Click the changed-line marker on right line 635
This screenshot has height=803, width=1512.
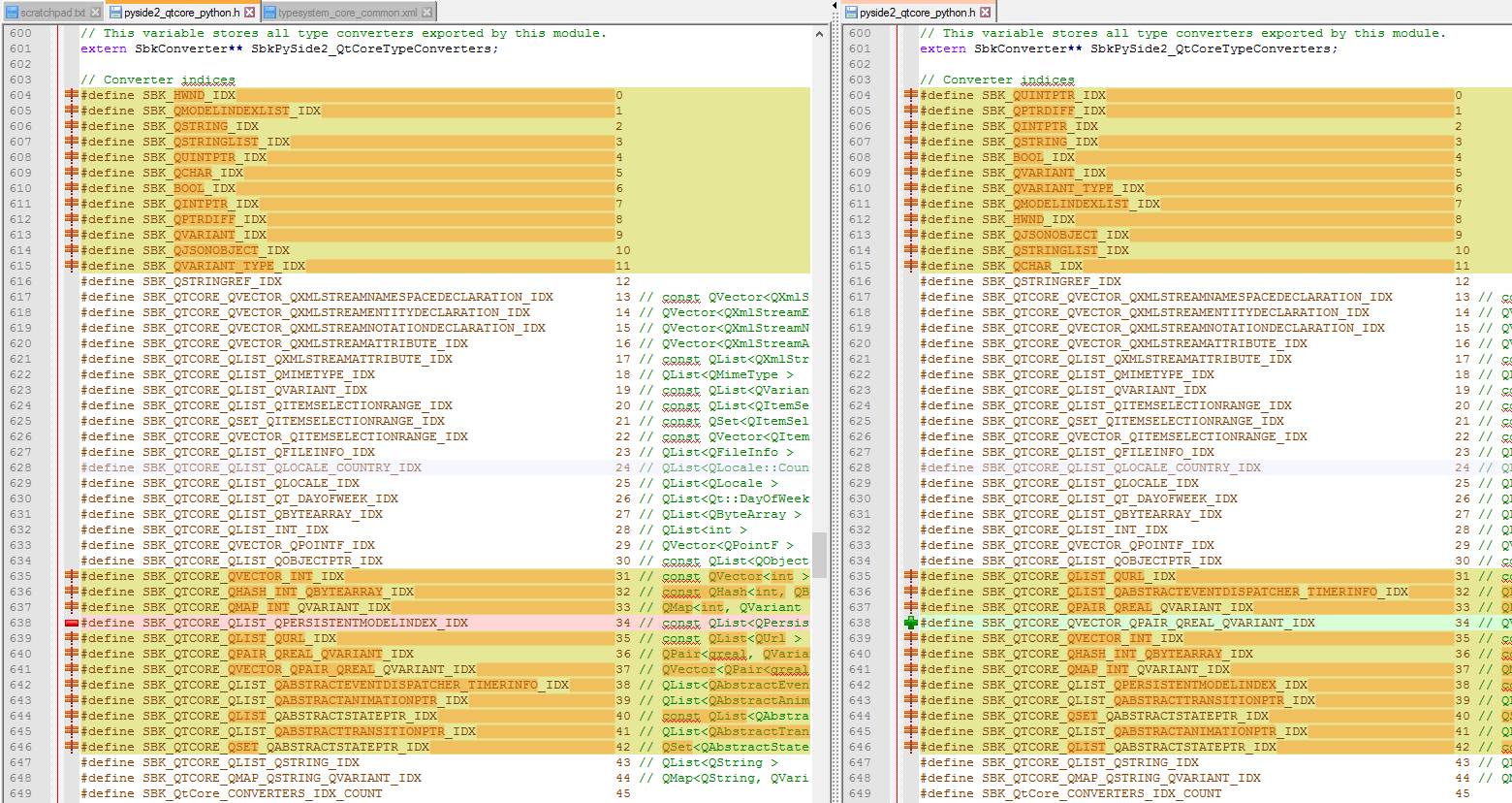pyautogui.click(x=911, y=576)
